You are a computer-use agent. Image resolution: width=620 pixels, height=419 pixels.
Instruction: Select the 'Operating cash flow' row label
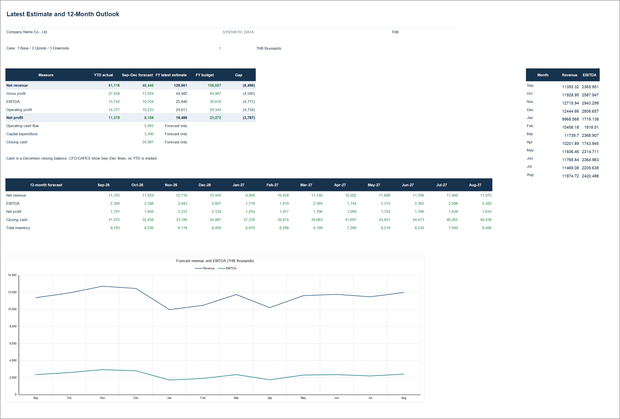click(x=23, y=126)
